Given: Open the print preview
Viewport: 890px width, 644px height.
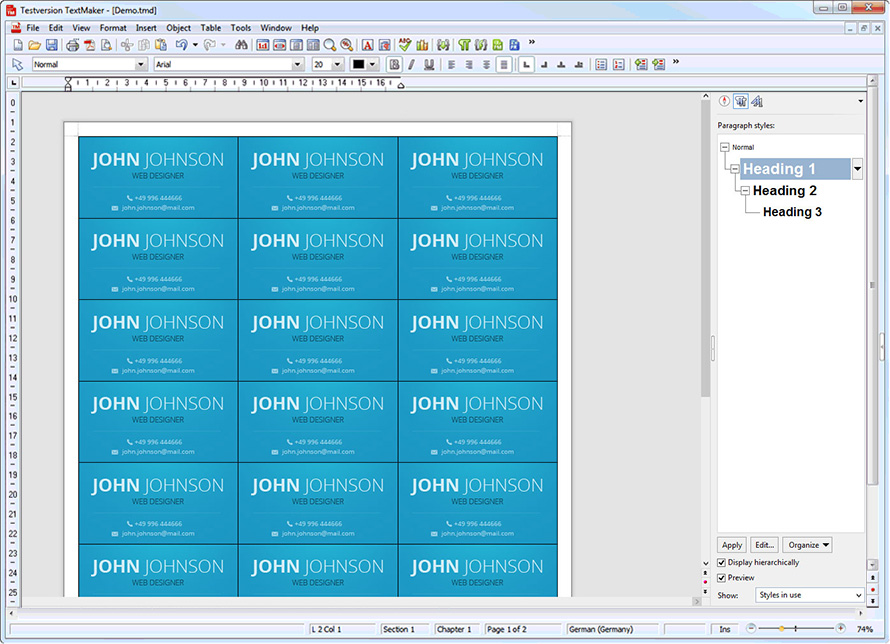Looking at the screenshot, I should pyautogui.click(x=106, y=45).
